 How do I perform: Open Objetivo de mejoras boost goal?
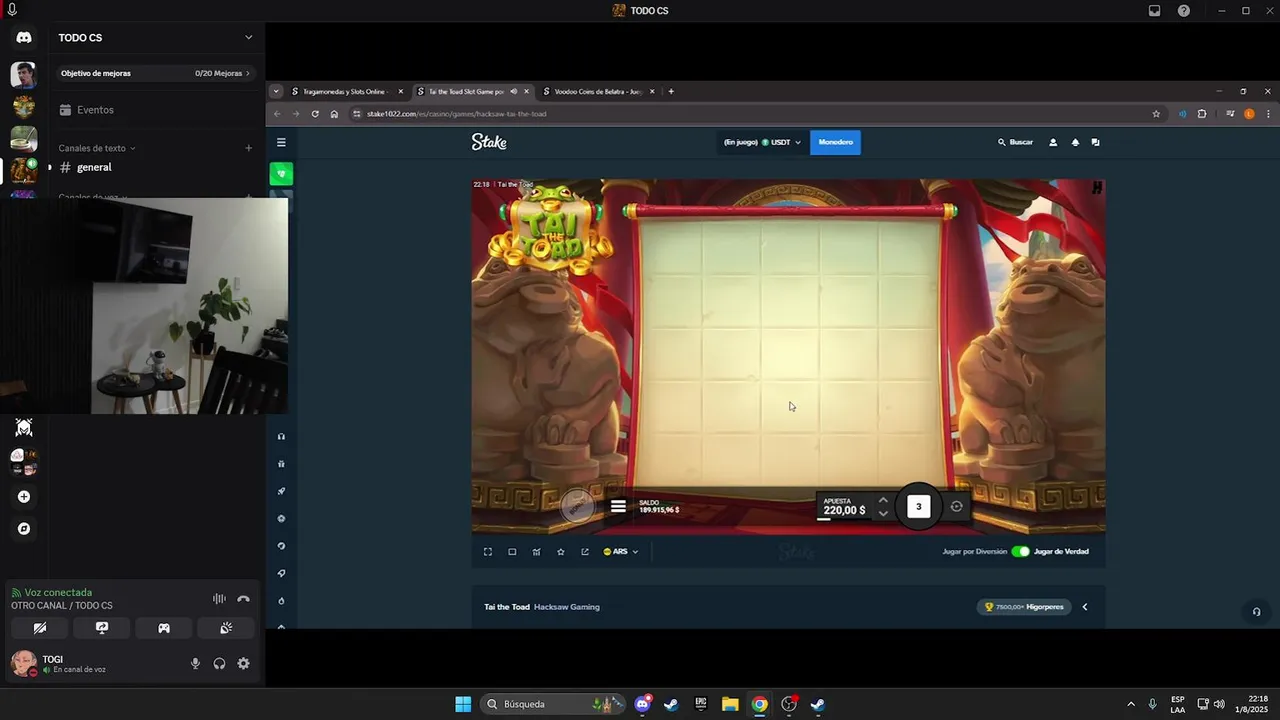click(x=156, y=73)
